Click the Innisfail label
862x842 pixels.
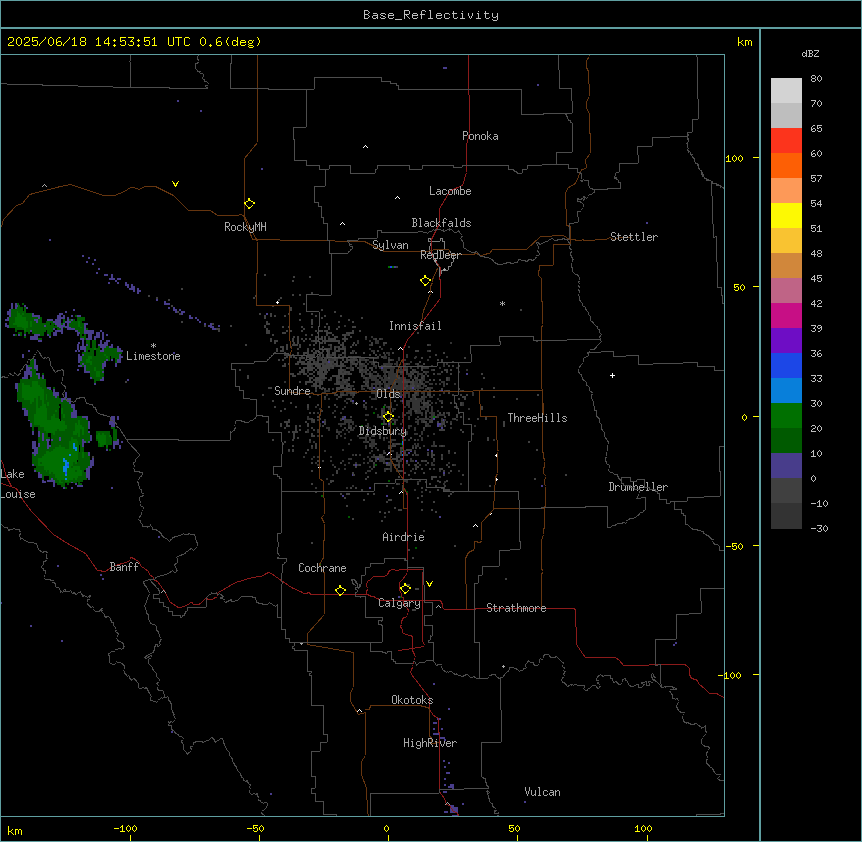tap(415, 326)
